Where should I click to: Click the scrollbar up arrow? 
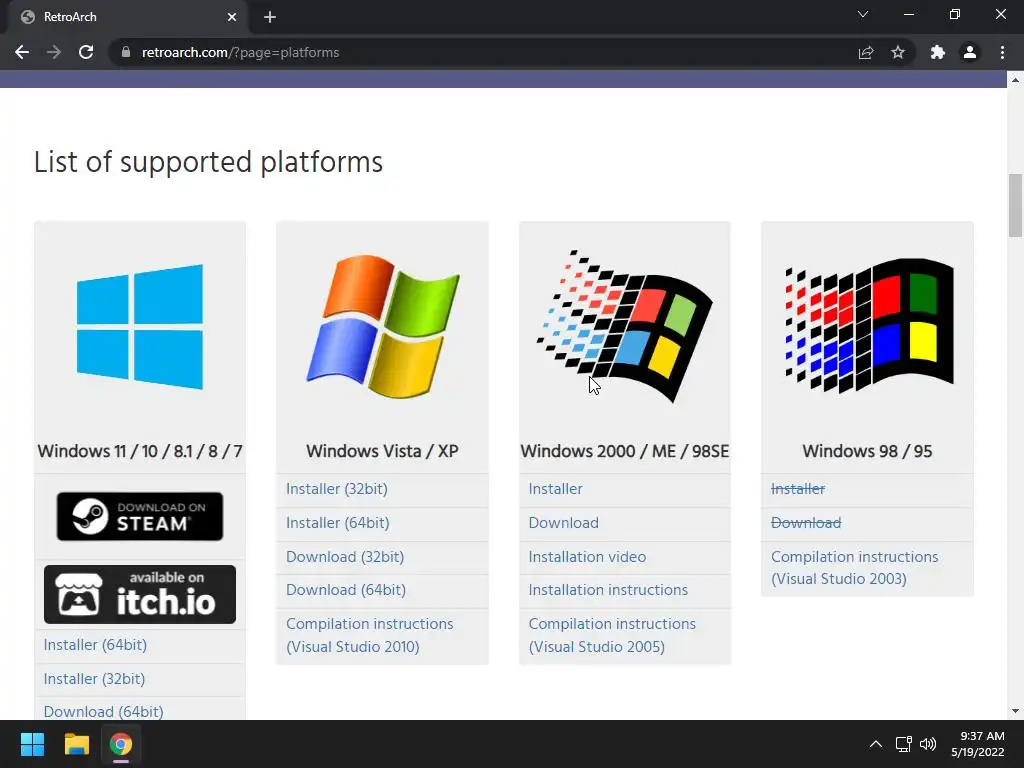(x=1015, y=80)
